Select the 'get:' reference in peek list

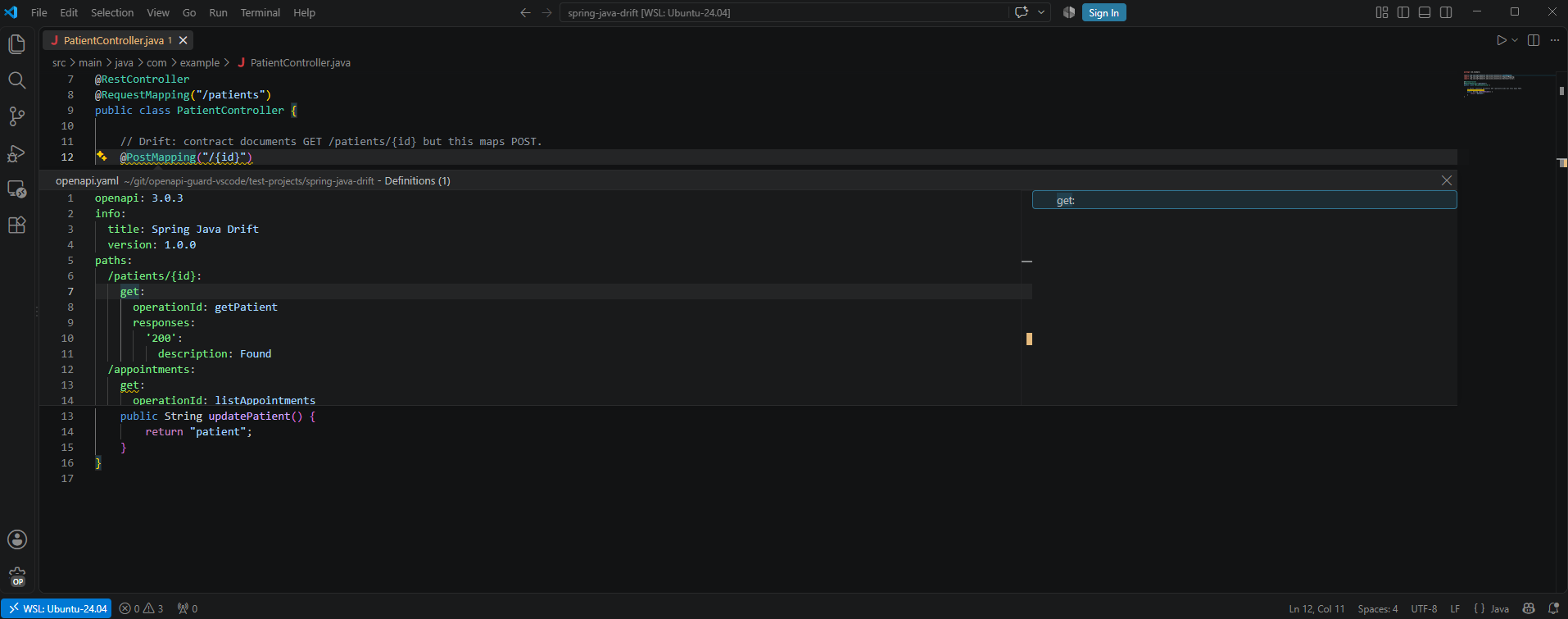[x=1244, y=200]
